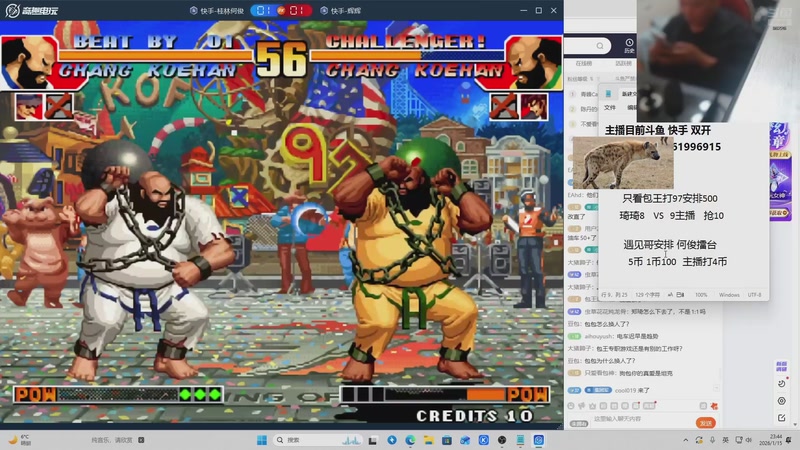Screen dimensions: 800x450
Task: Click the 英 input method indicator
Action: (x=726, y=440)
